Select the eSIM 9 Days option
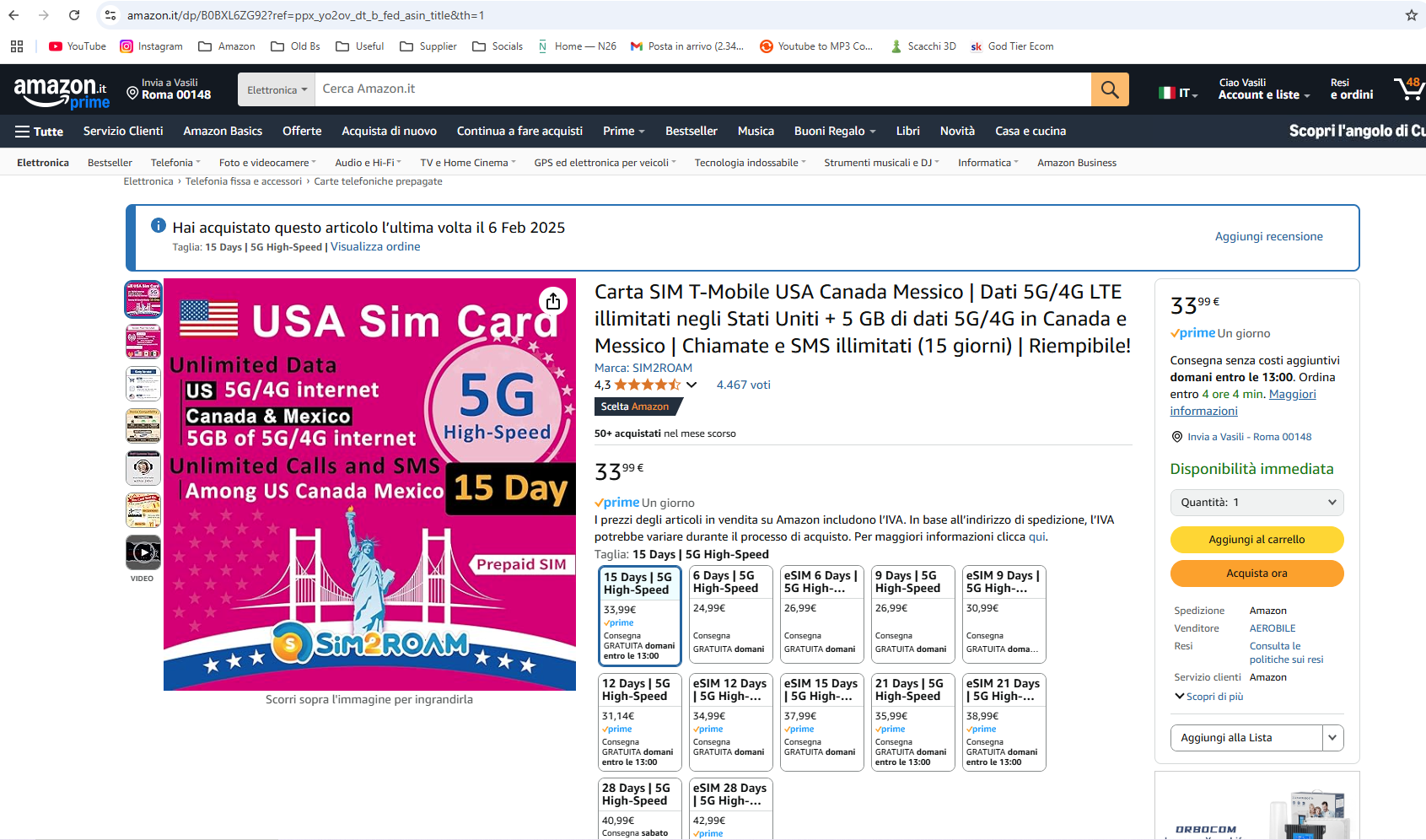The height and width of the screenshot is (840, 1426). click(x=1004, y=615)
